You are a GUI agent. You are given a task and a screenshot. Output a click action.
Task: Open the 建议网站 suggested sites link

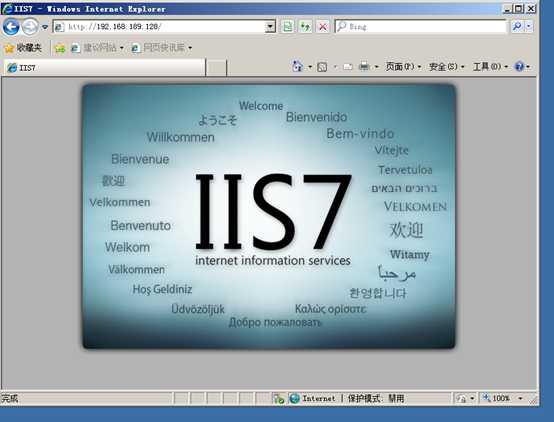coord(97,48)
